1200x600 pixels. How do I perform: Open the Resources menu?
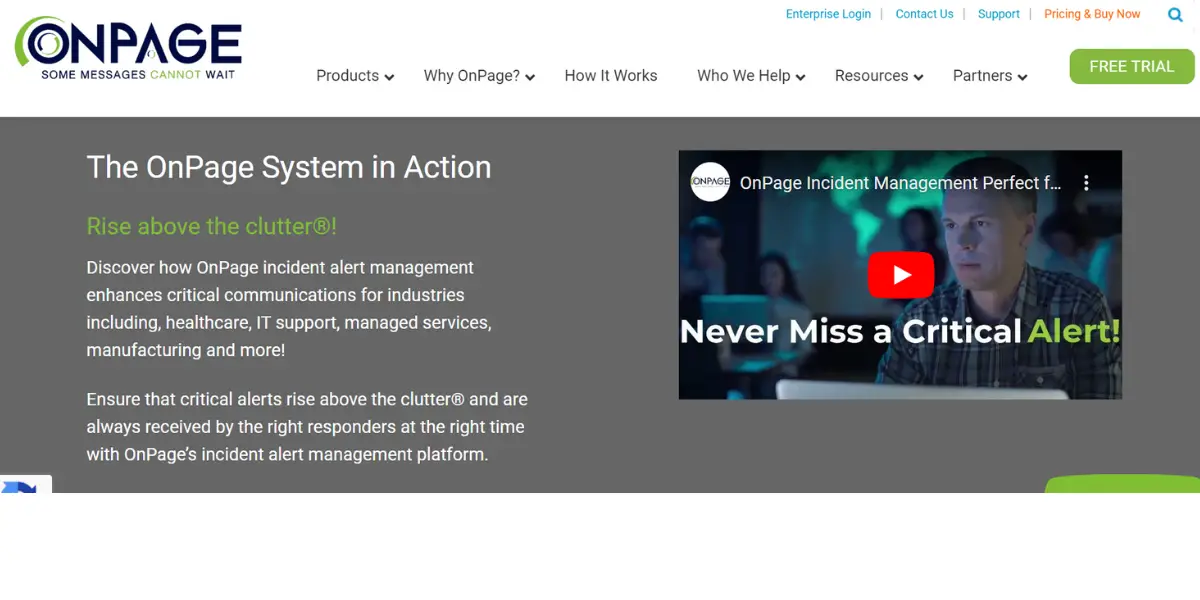pos(871,76)
